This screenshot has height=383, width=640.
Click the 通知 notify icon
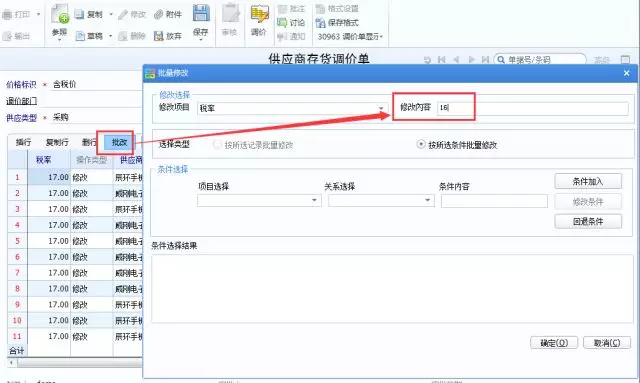[x=282, y=37]
